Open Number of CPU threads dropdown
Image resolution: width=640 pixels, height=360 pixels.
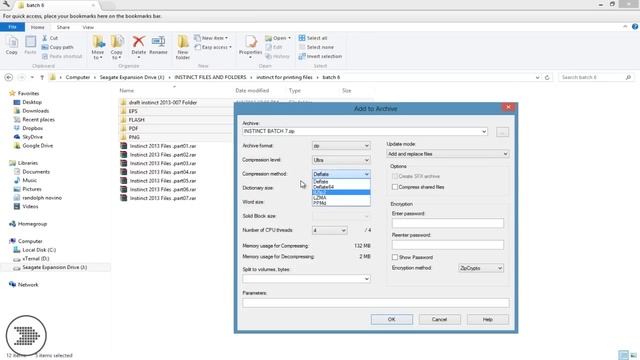pyautogui.click(x=330, y=230)
